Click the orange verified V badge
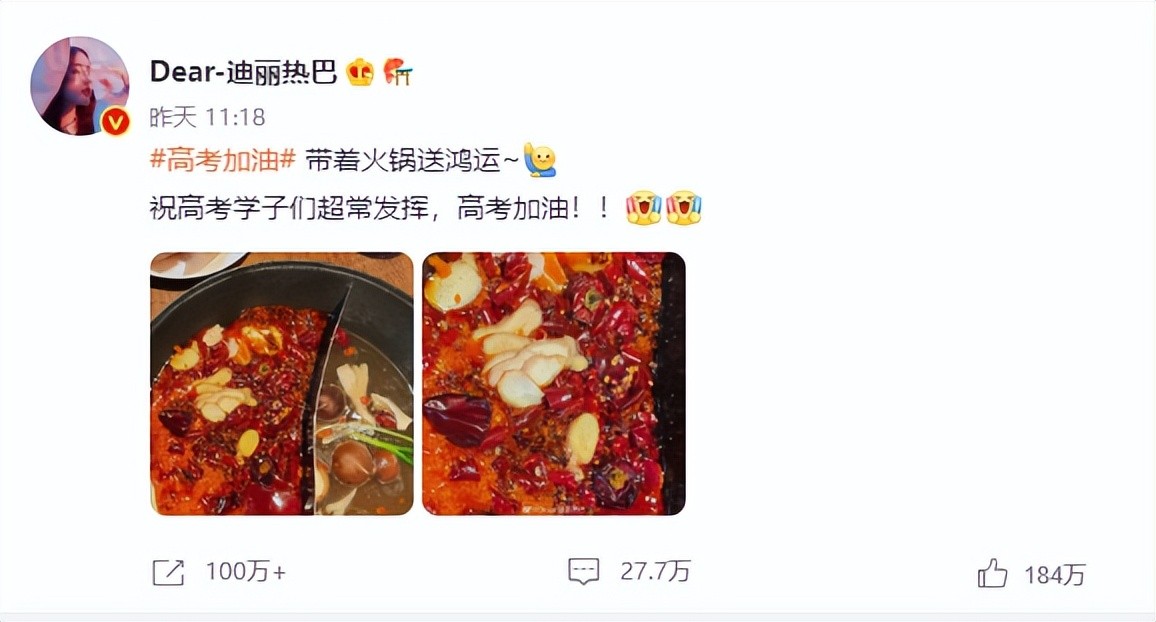The height and width of the screenshot is (622, 1156). (x=115, y=122)
